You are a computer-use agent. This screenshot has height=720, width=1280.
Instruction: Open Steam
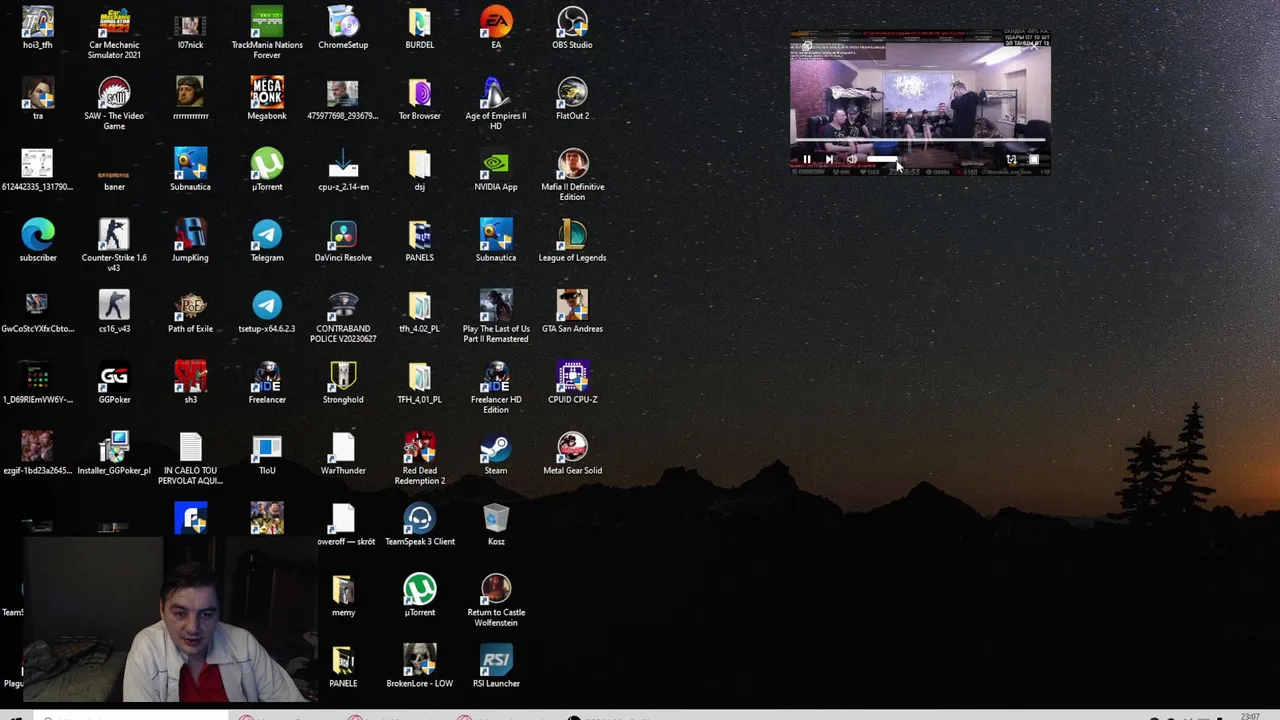pos(496,453)
